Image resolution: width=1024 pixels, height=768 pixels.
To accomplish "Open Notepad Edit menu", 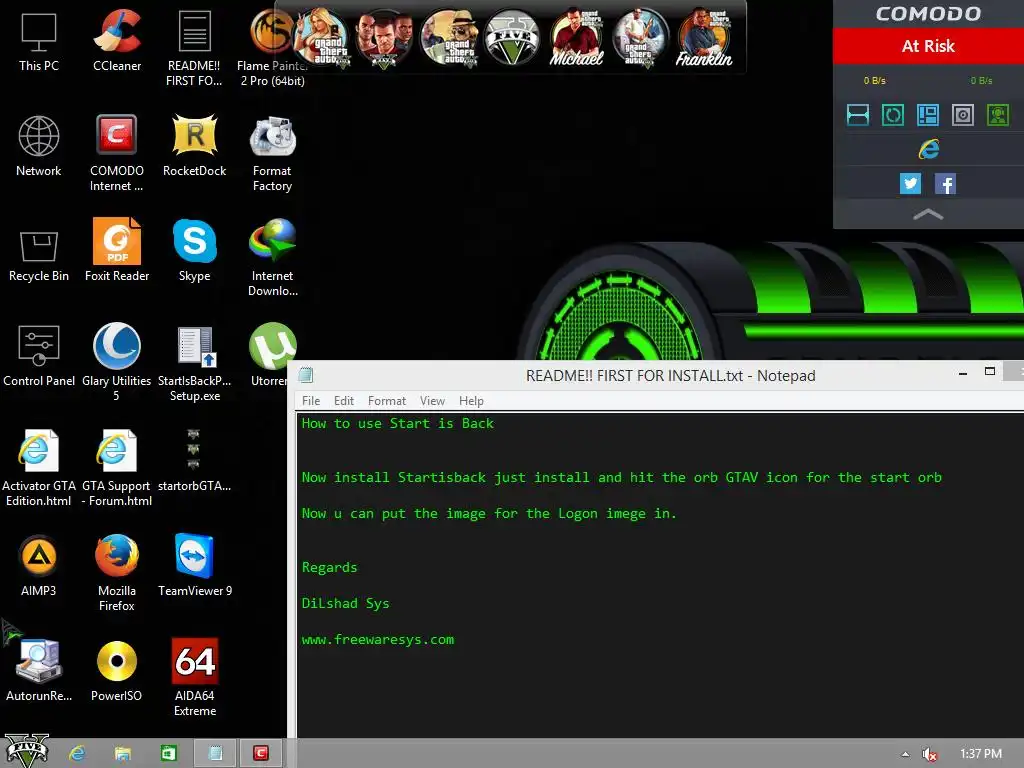I will pyautogui.click(x=344, y=401).
